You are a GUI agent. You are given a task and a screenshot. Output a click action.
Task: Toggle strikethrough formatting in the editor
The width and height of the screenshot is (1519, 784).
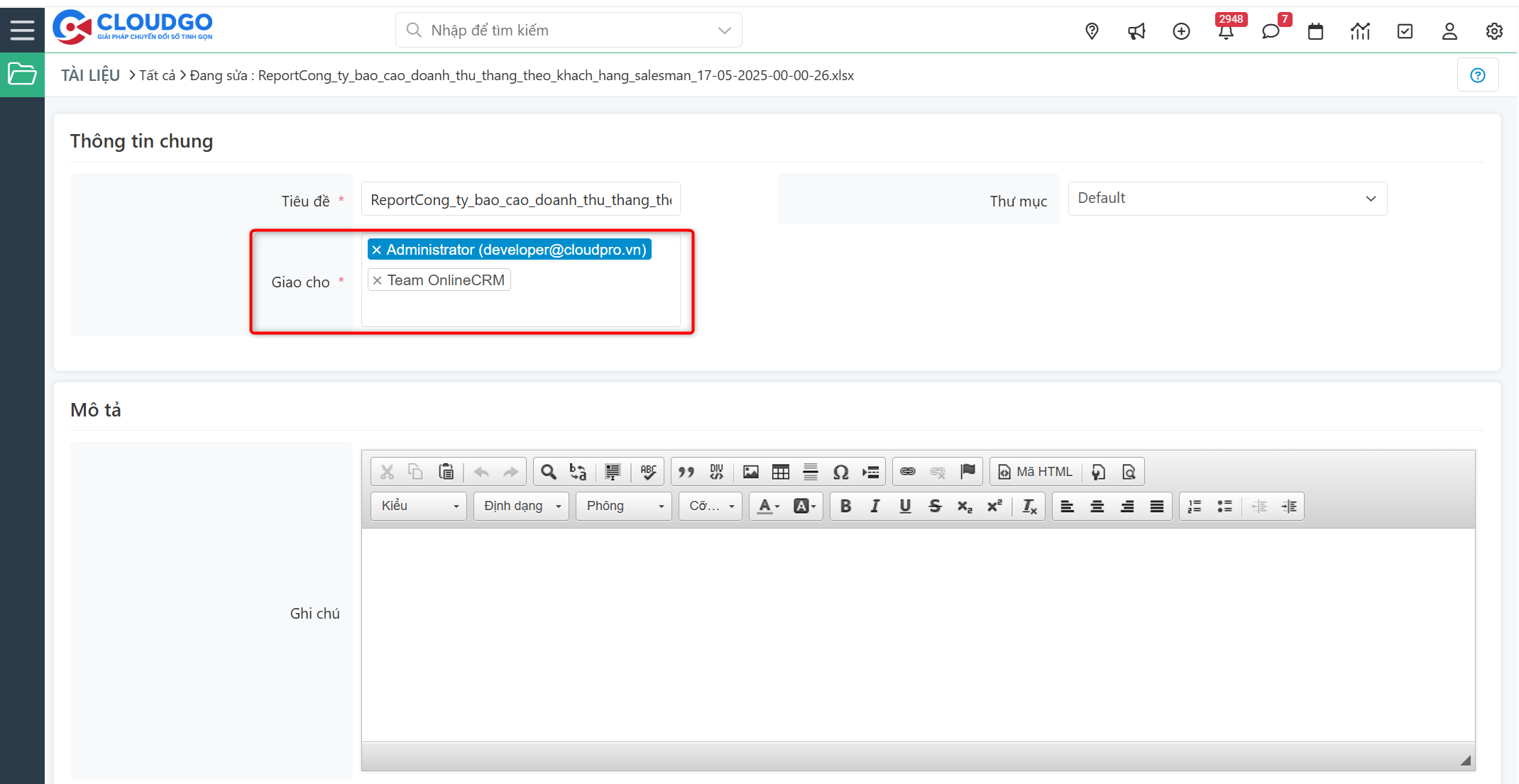935,506
